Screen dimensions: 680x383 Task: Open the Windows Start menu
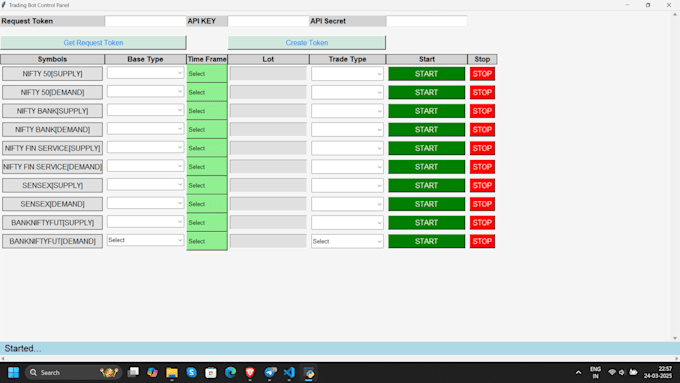pos(13,373)
